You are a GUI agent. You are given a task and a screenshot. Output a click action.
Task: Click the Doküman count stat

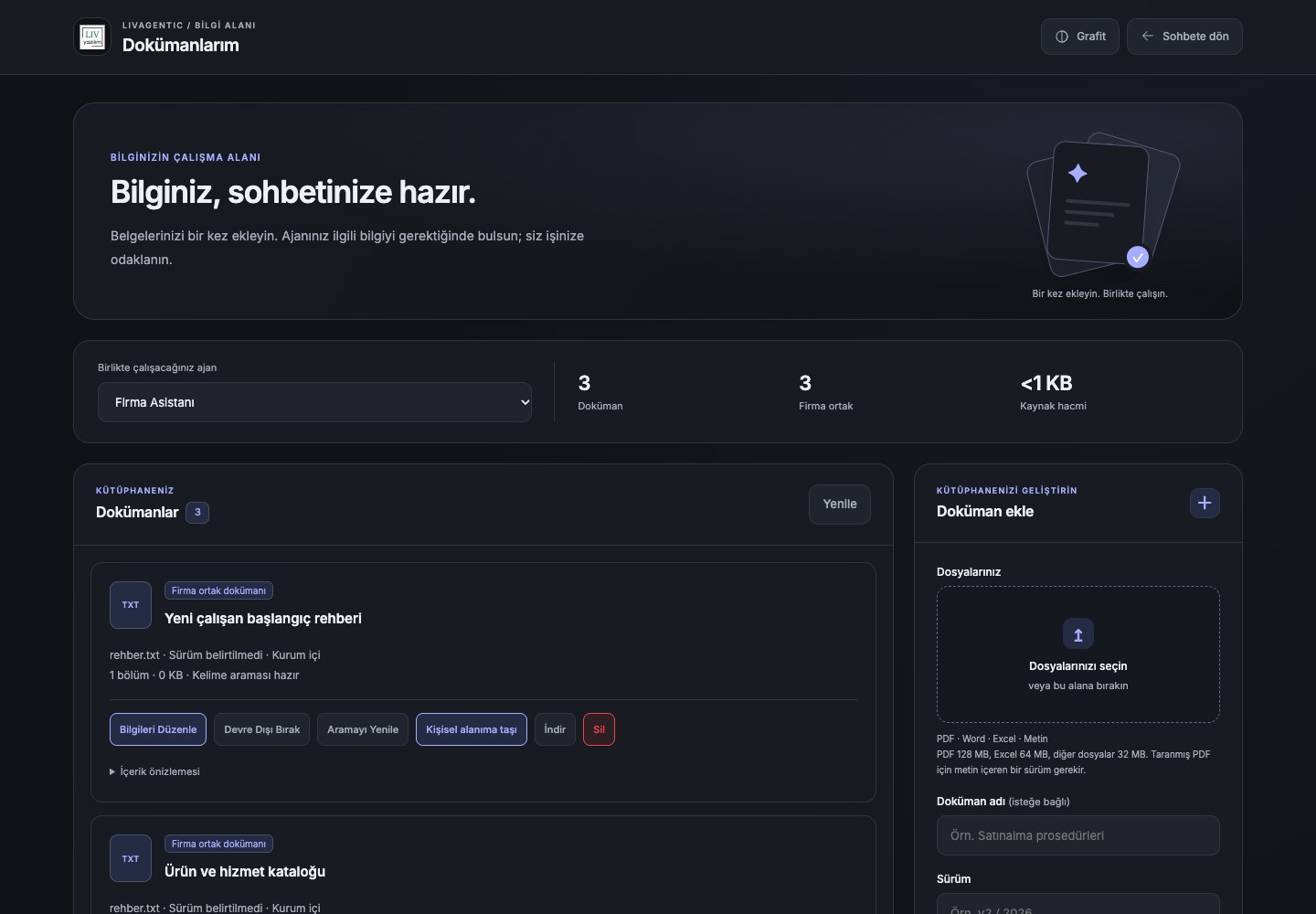point(600,393)
